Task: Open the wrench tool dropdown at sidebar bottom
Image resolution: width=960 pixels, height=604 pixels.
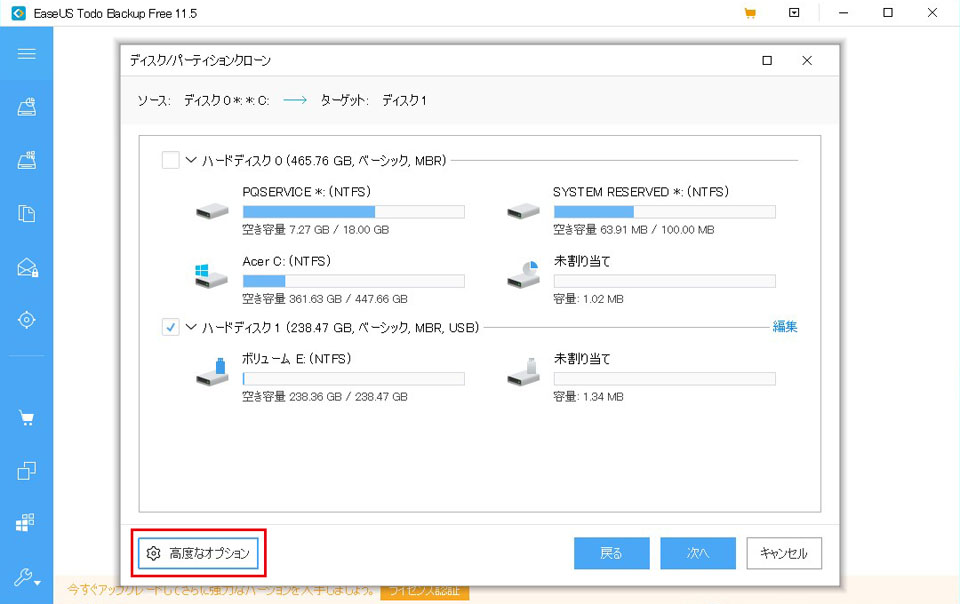Action: point(24,578)
